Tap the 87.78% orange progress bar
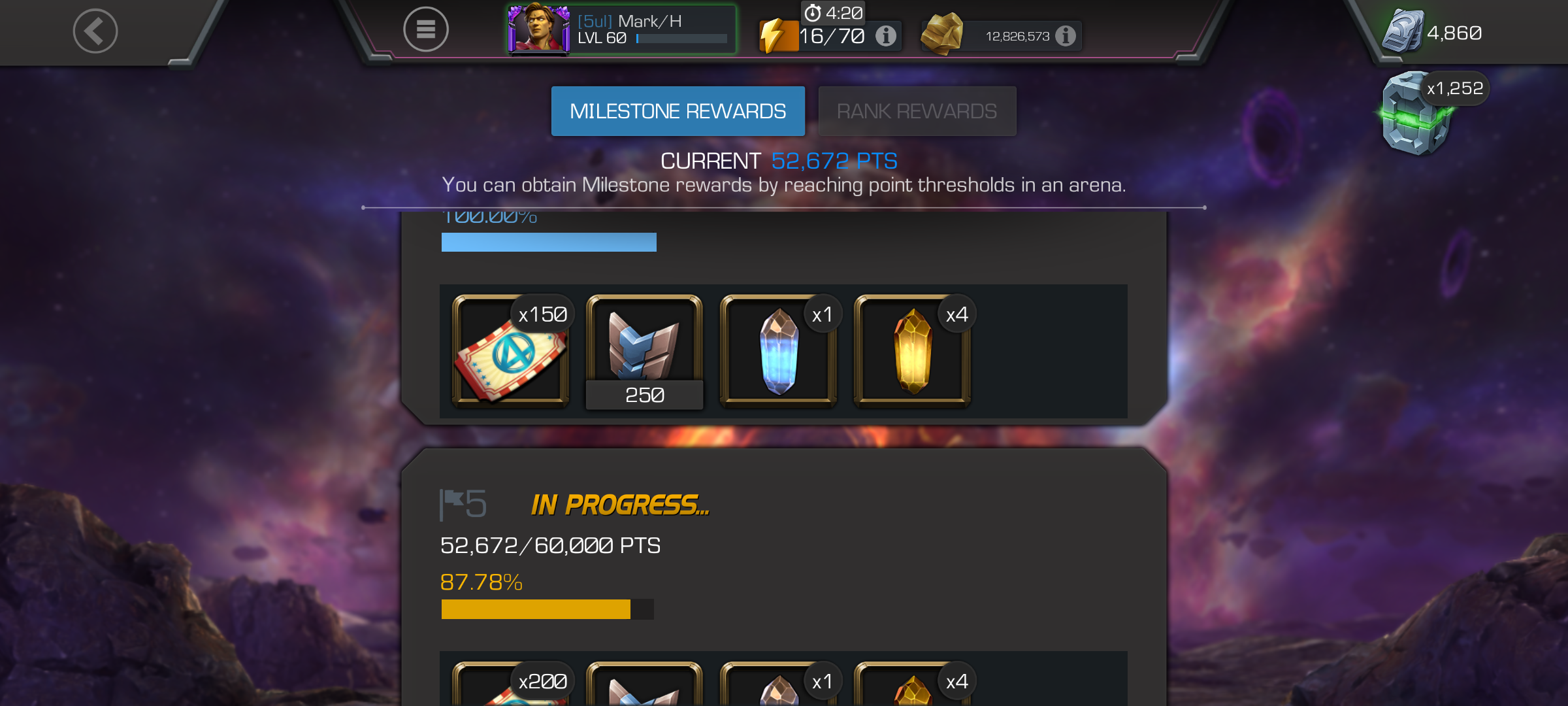 pyautogui.click(x=547, y=609)
